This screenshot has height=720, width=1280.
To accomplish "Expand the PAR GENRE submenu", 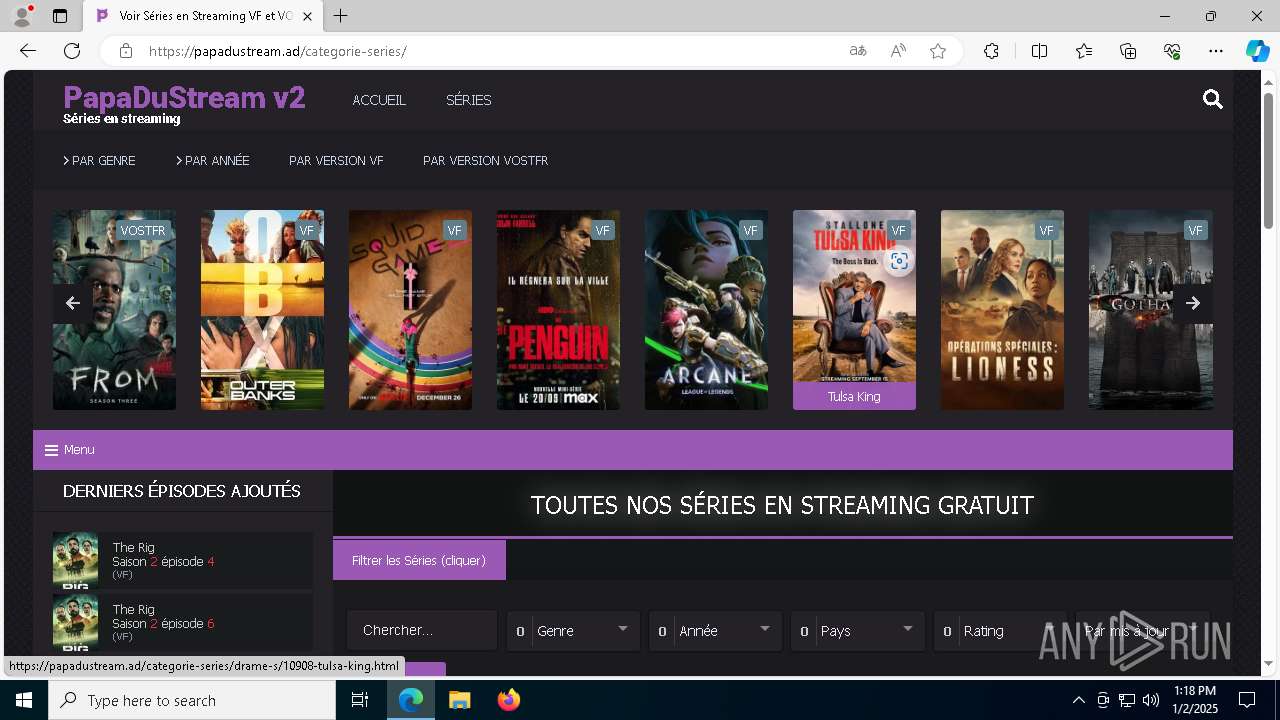I will pyautogui.click(x=99, y=160).
